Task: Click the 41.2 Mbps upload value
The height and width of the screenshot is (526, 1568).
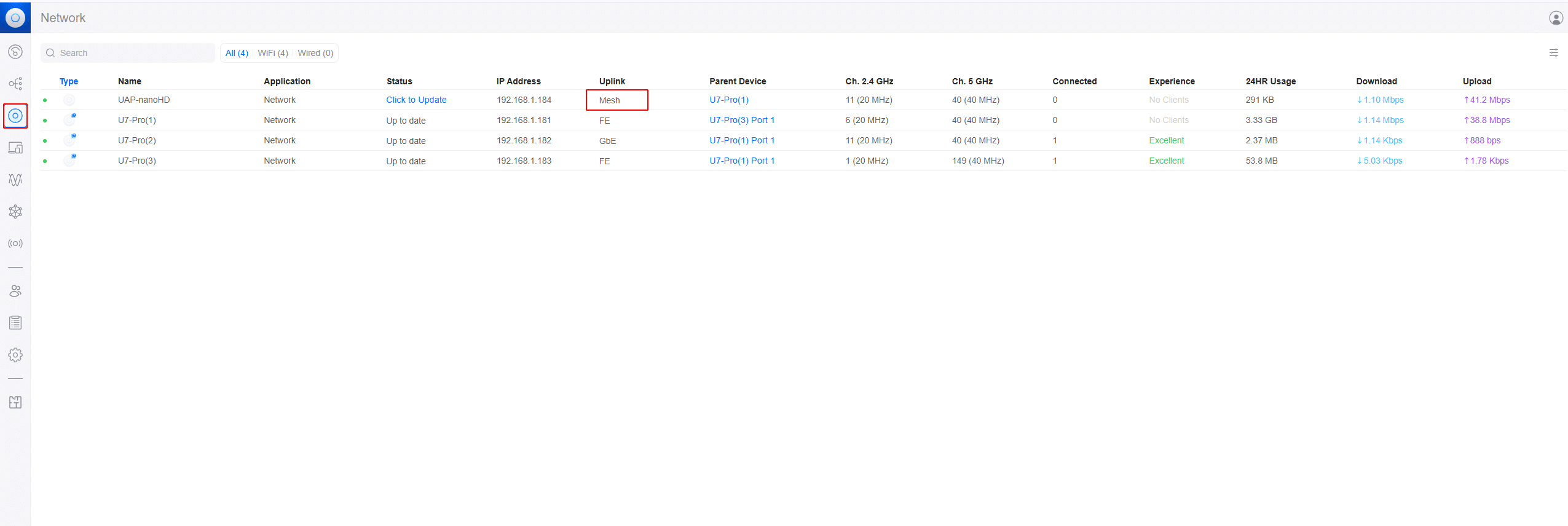Action: coord(1486,100)
